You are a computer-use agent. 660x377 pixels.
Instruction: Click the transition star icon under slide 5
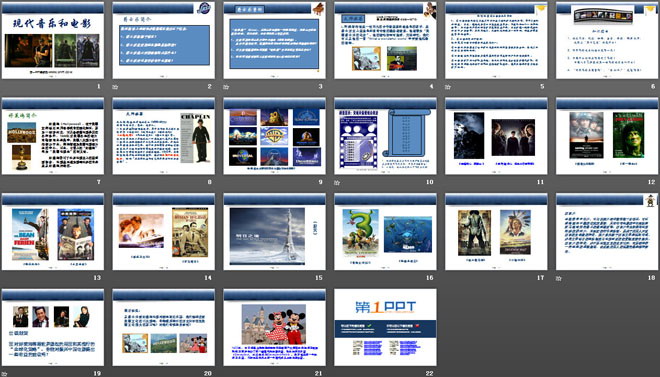448,87
